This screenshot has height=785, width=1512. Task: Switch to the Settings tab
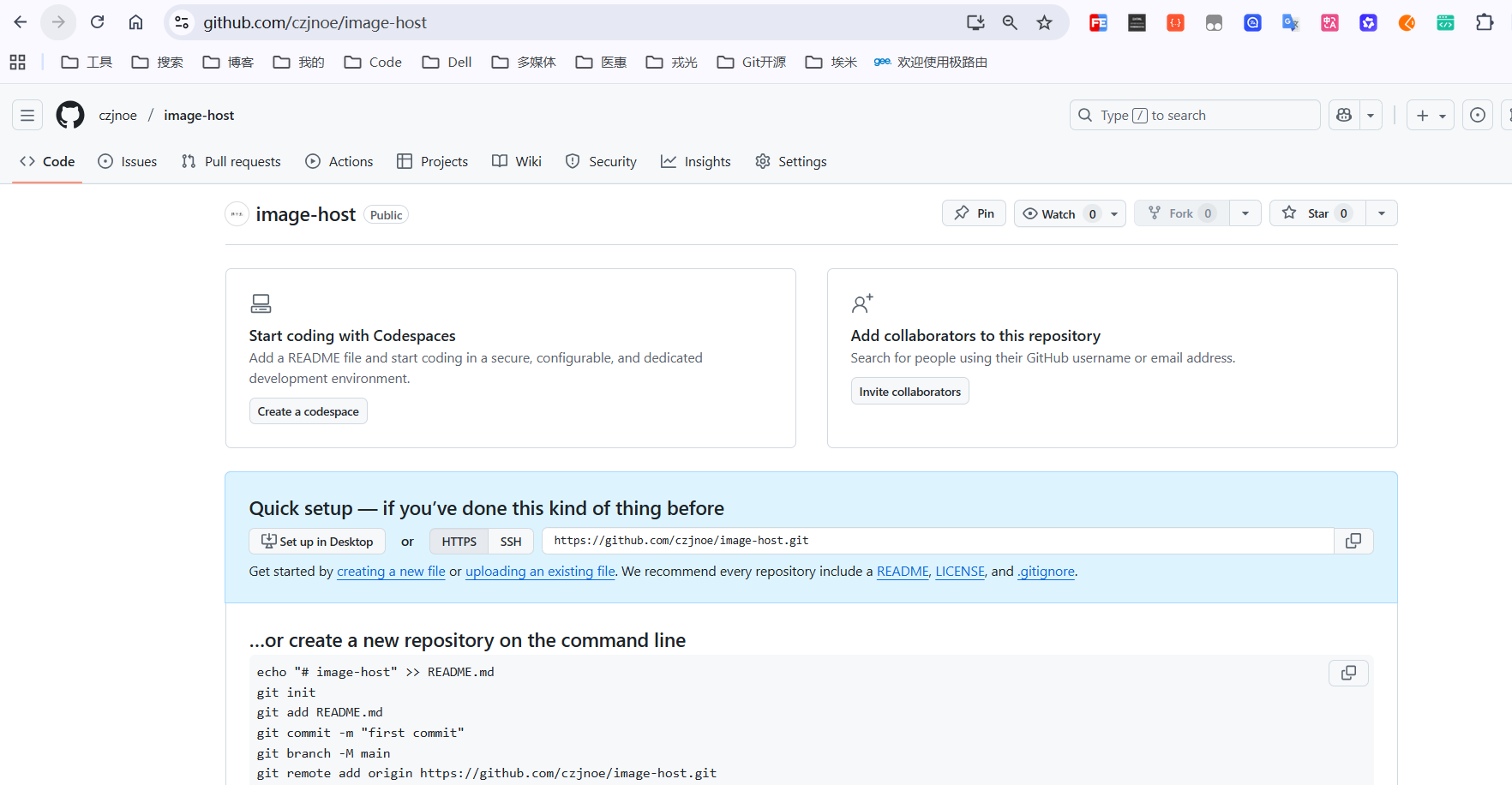tap(789, 161)
